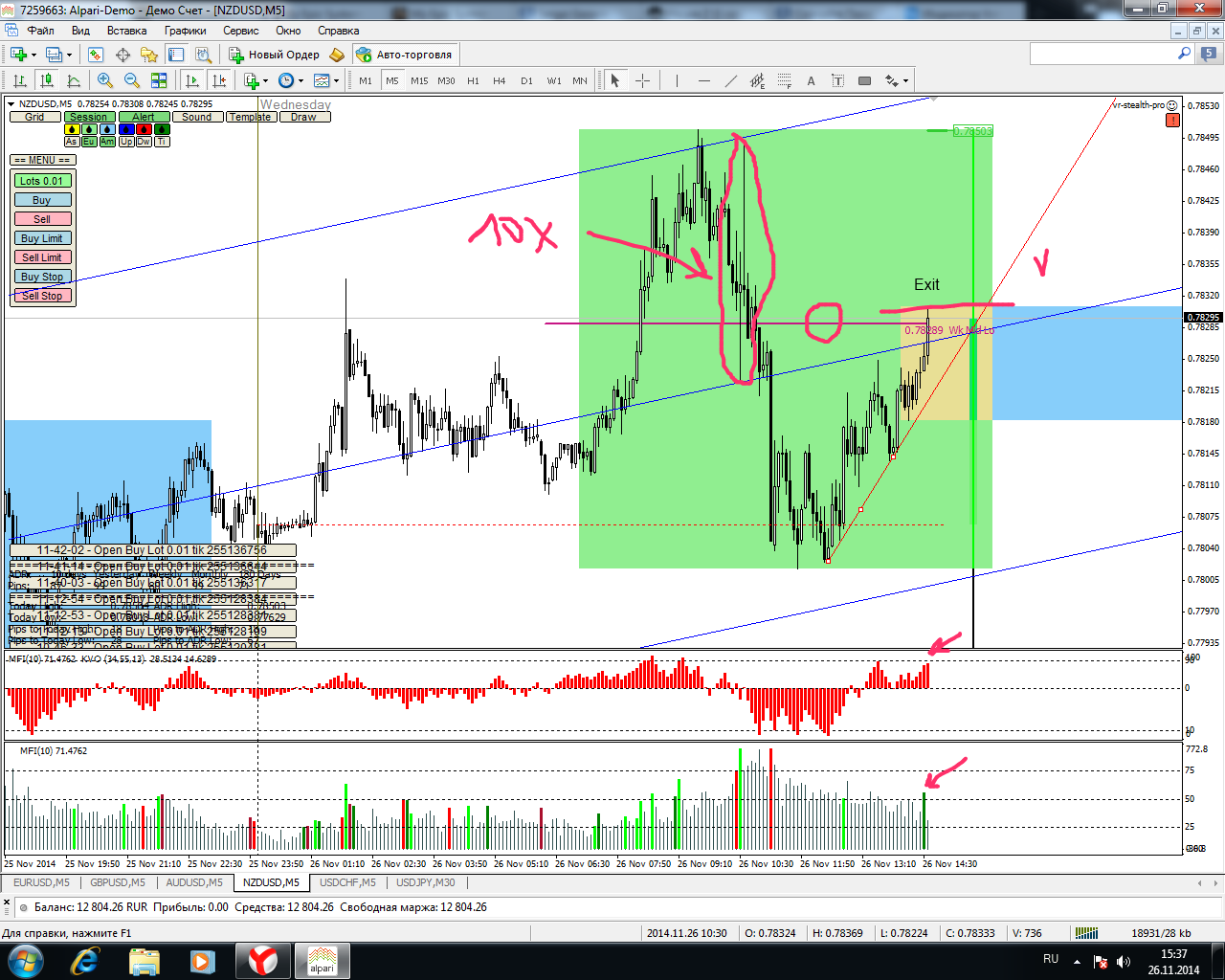1225x980 pixels.
Task: Toggle the Grid button on chart
Action: (x=34, y=117)
